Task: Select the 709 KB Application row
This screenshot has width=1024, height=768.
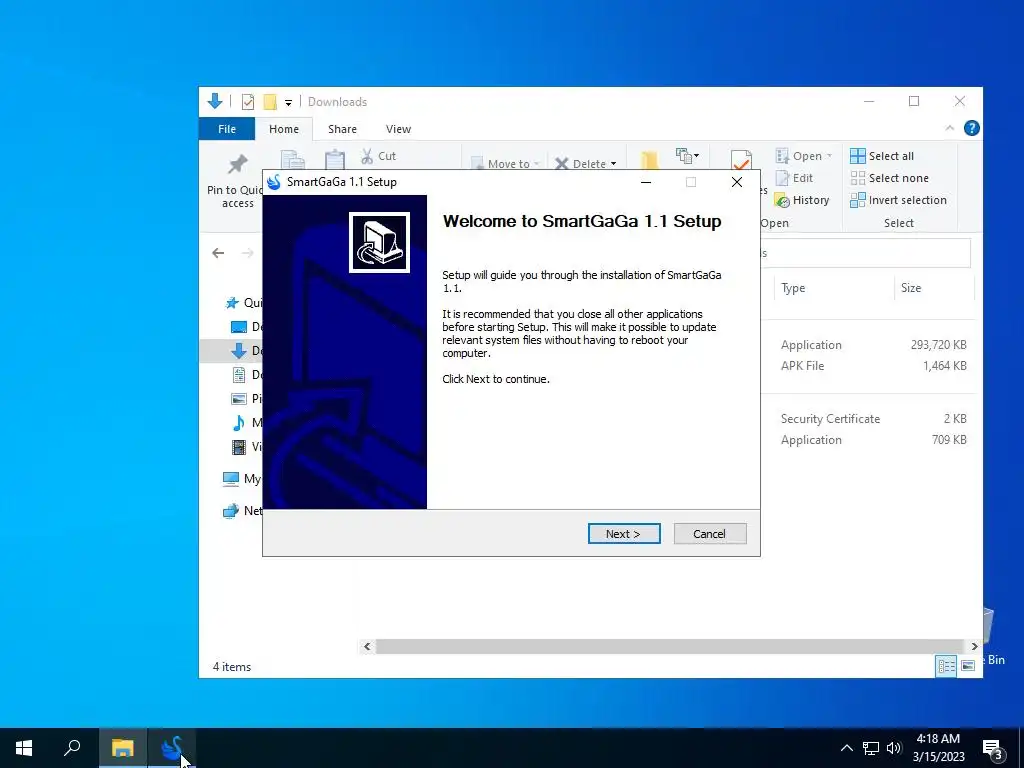Action: 873,440
